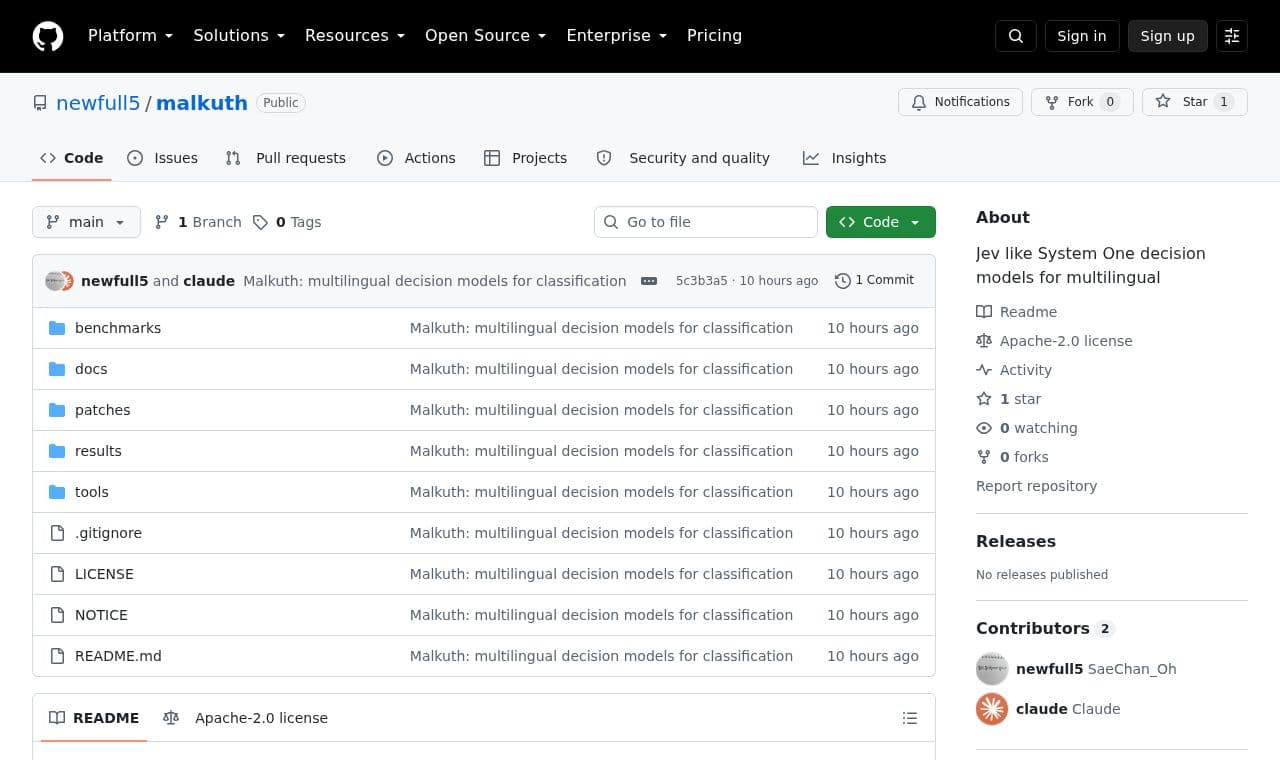Open the patches folder
The height and width of the screenshot is (760, 1280).
(x=102, y=410)
